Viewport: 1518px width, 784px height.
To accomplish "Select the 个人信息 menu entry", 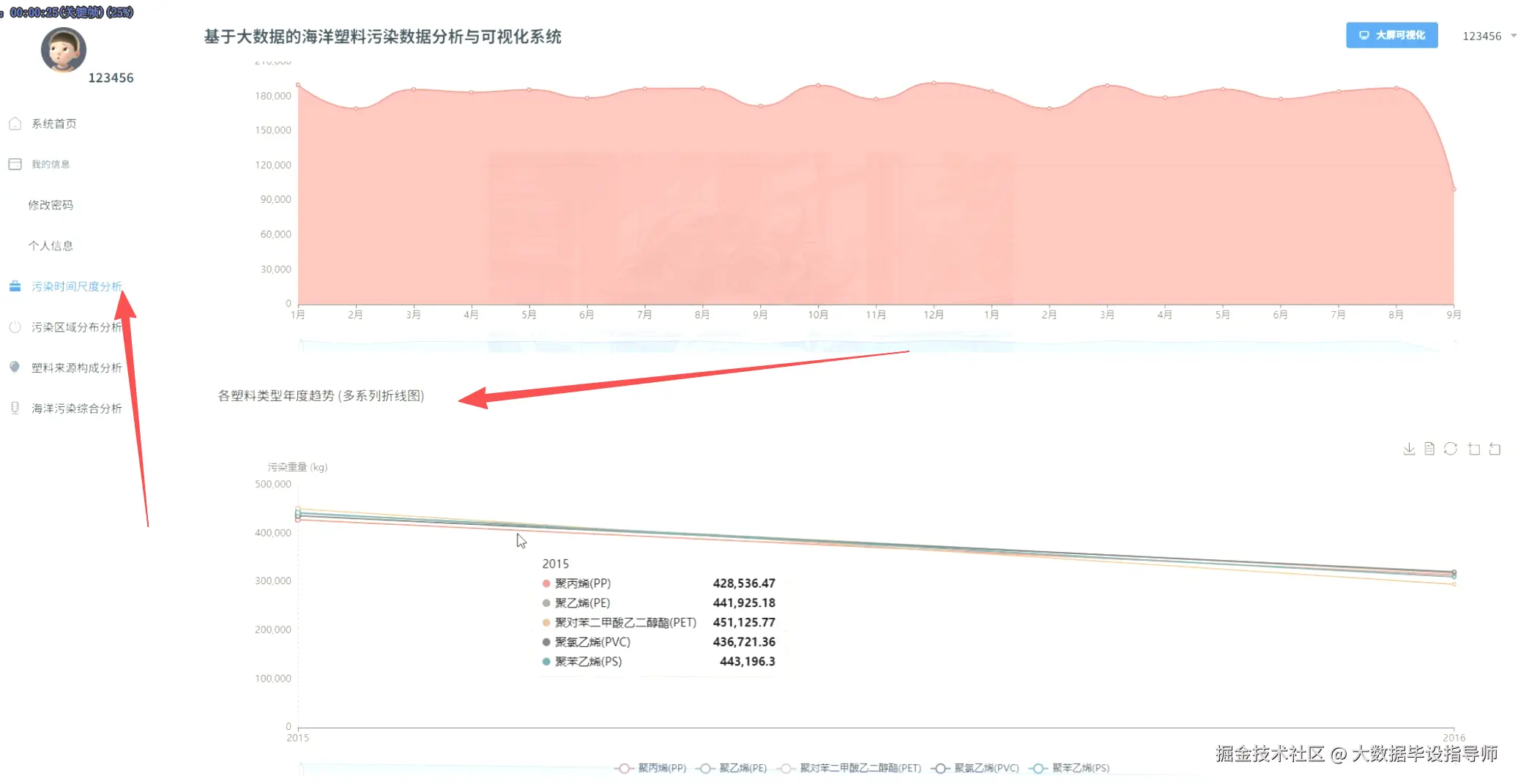I will click(x=51, y=245).
